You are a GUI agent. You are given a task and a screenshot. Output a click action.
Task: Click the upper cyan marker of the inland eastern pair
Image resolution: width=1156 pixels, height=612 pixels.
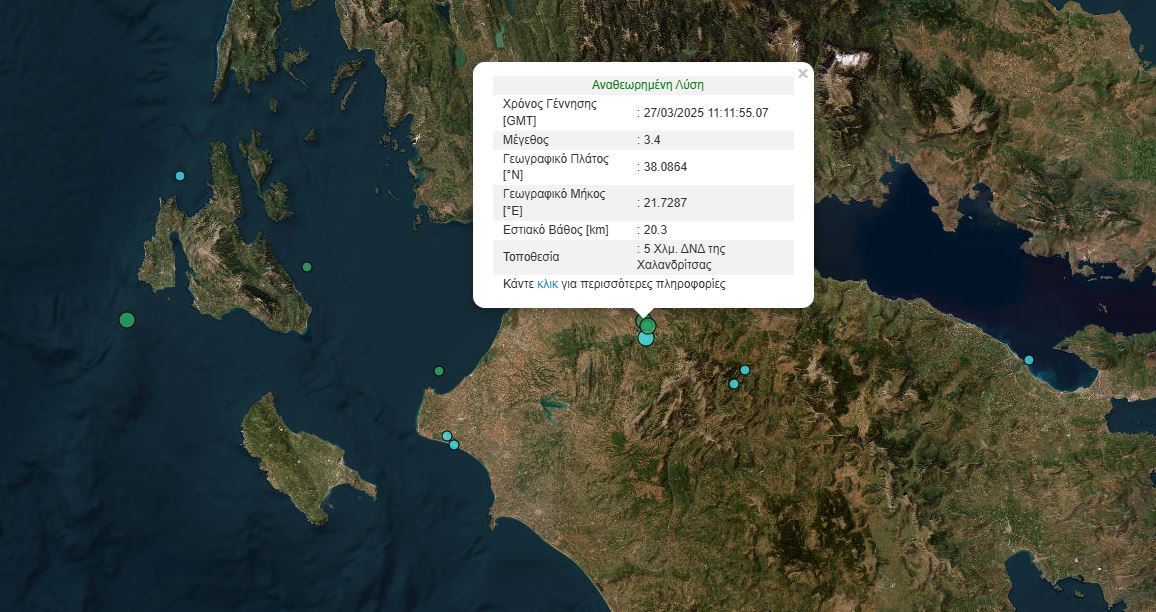(x=745, y=370)
